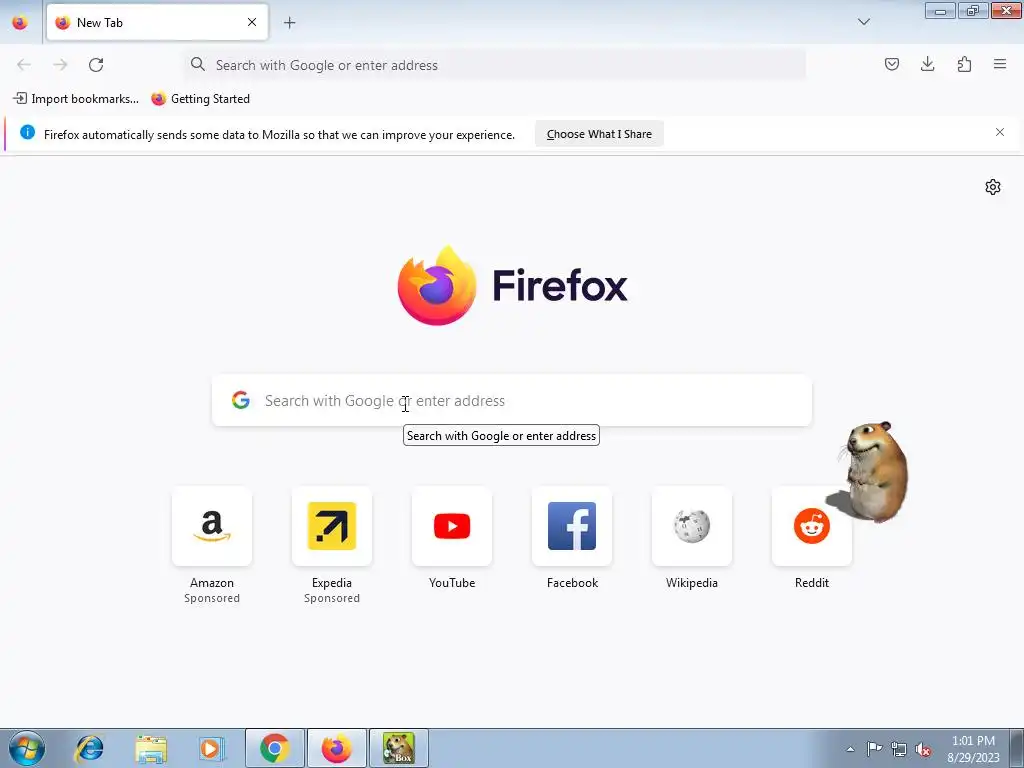
Task: Click the Sponsored label under Expedia
Action: [332, 598]
